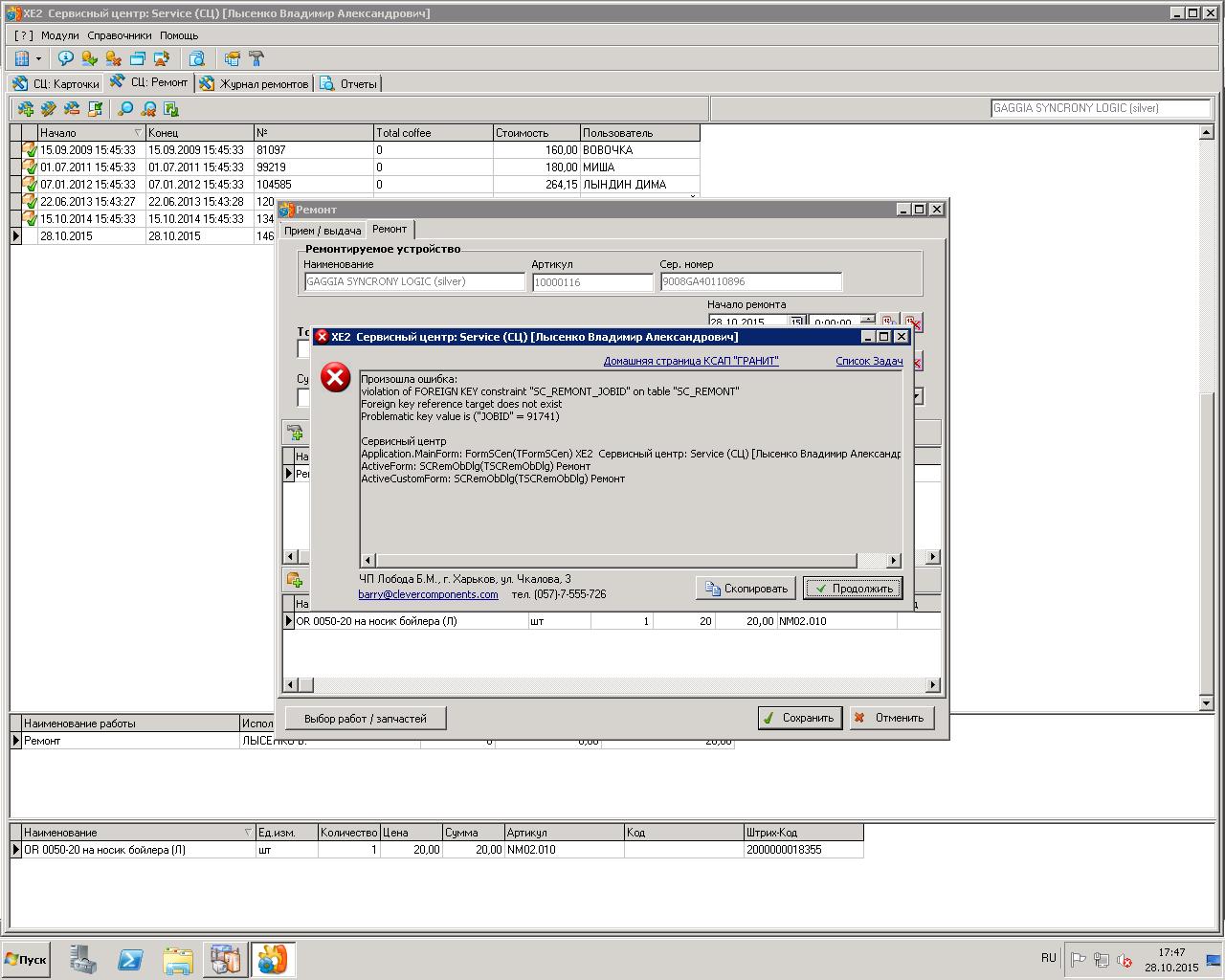1225x980 pixels.
Task: Click the hammer tool icon in the main toolbar
Action: pyautogui.click(x=256, y=59)
